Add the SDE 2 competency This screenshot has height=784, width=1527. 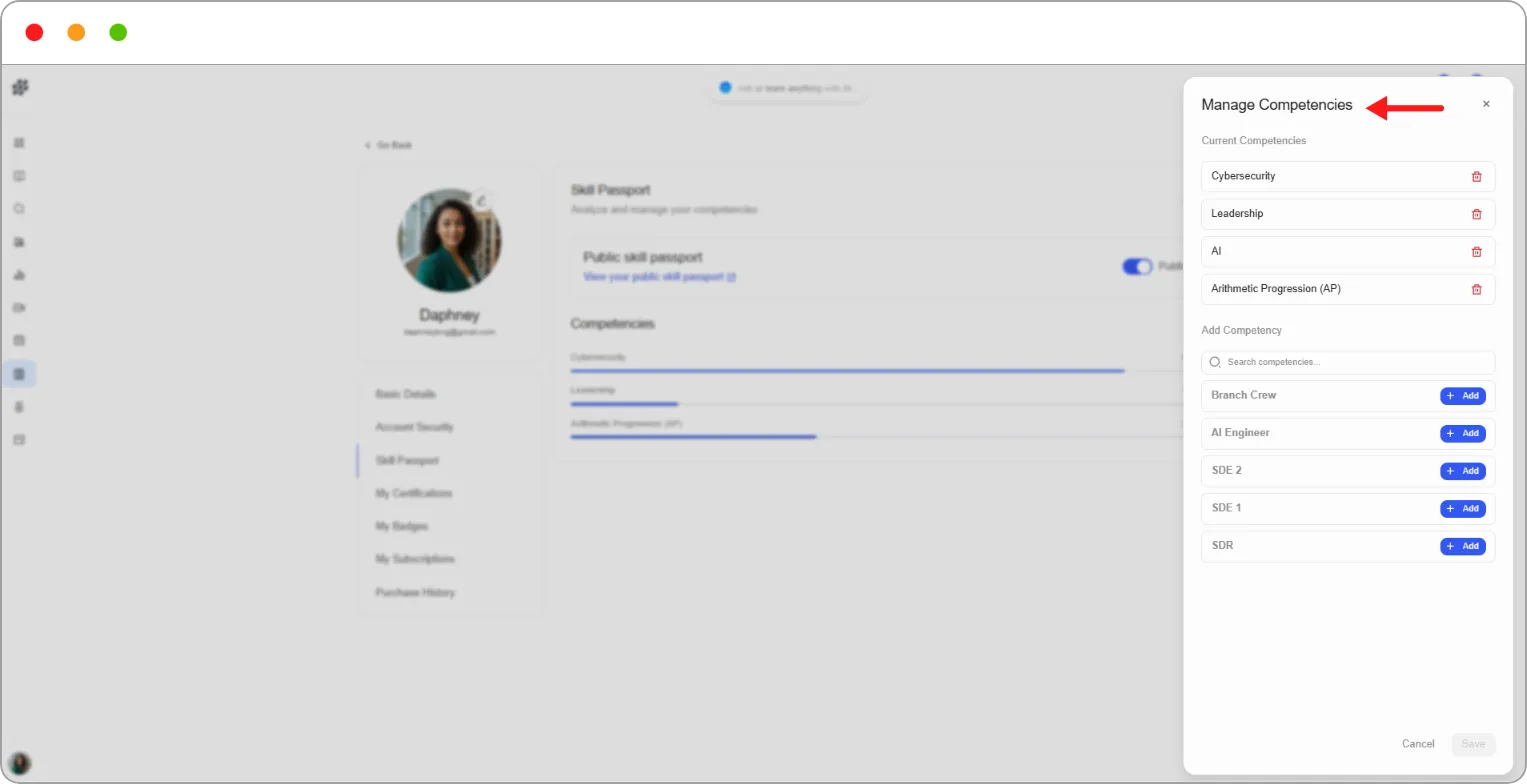1463,471
